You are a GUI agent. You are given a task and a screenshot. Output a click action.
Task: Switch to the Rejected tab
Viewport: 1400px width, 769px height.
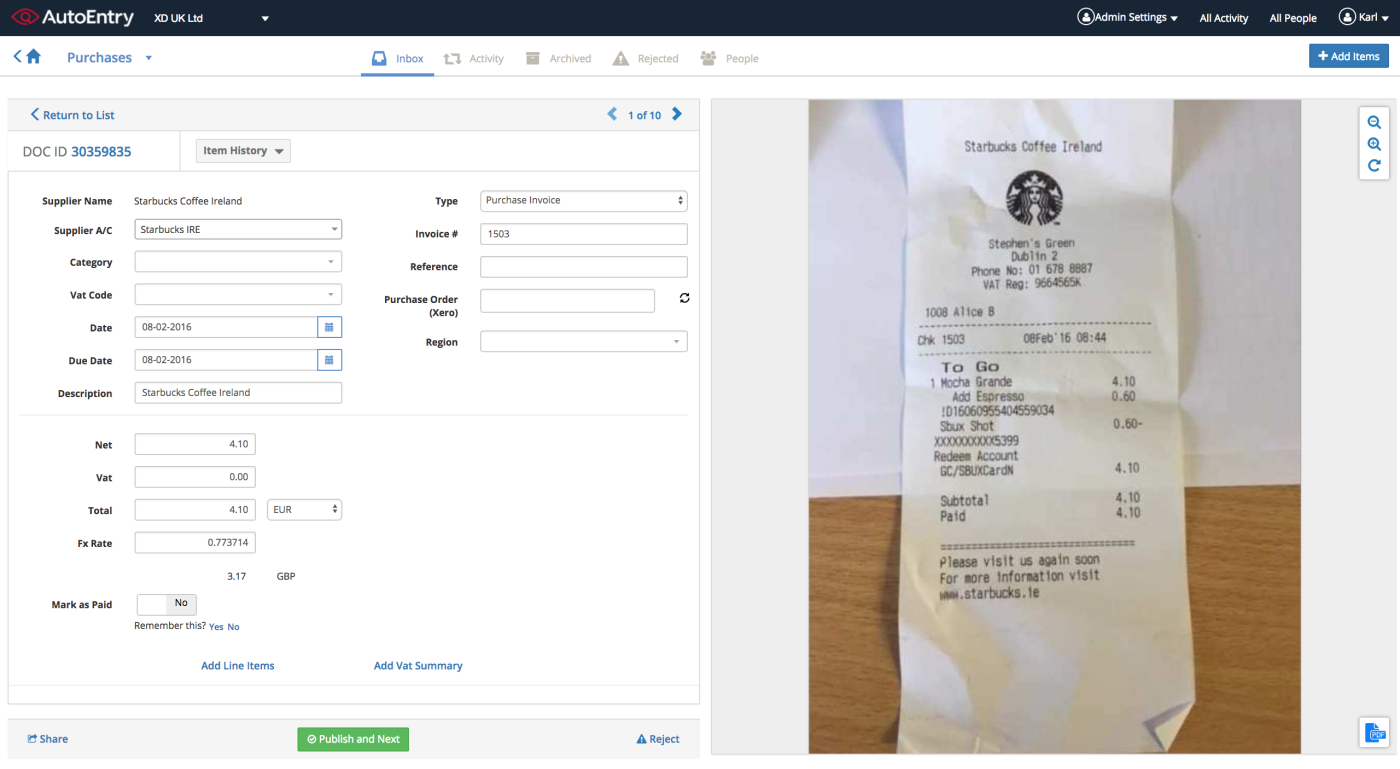point(646,59)
